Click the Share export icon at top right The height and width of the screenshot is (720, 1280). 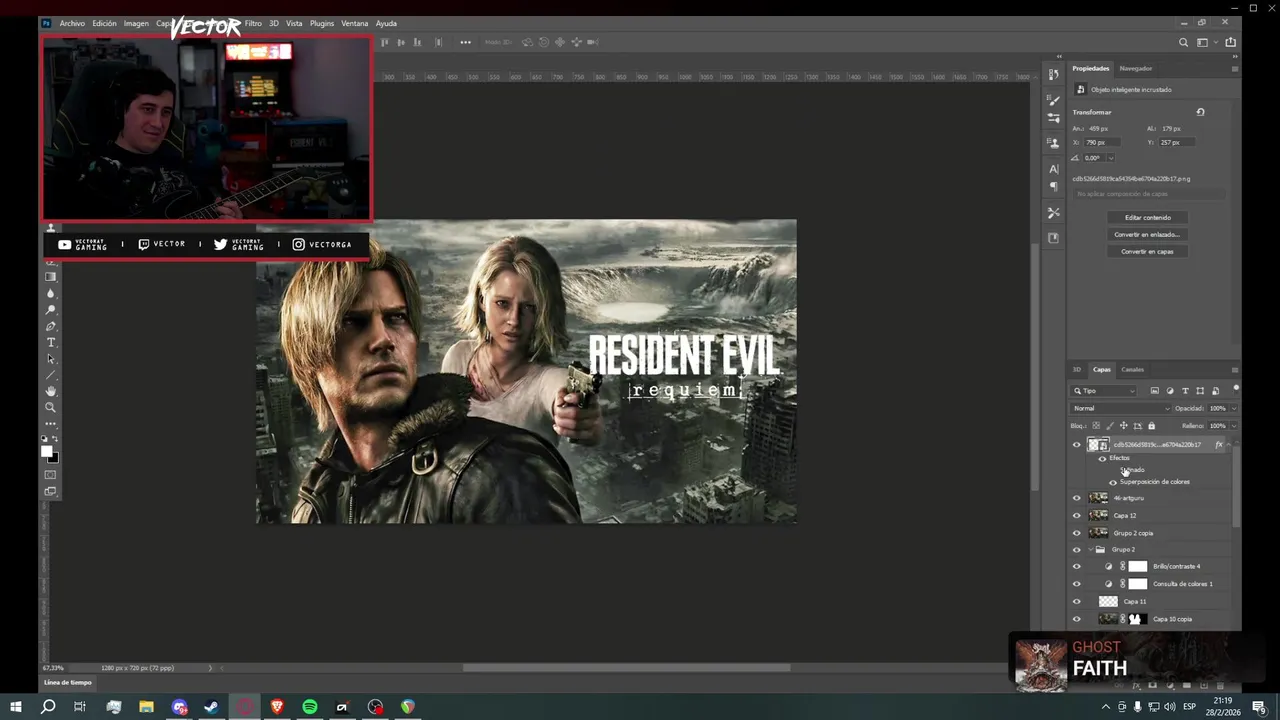click(1231, 42)
